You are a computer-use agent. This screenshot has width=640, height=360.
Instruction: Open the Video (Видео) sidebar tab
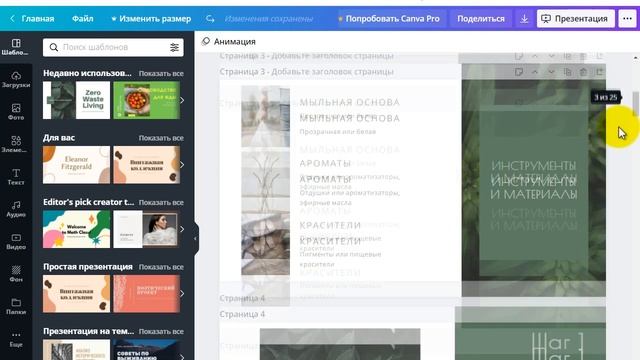pos(16,241)
